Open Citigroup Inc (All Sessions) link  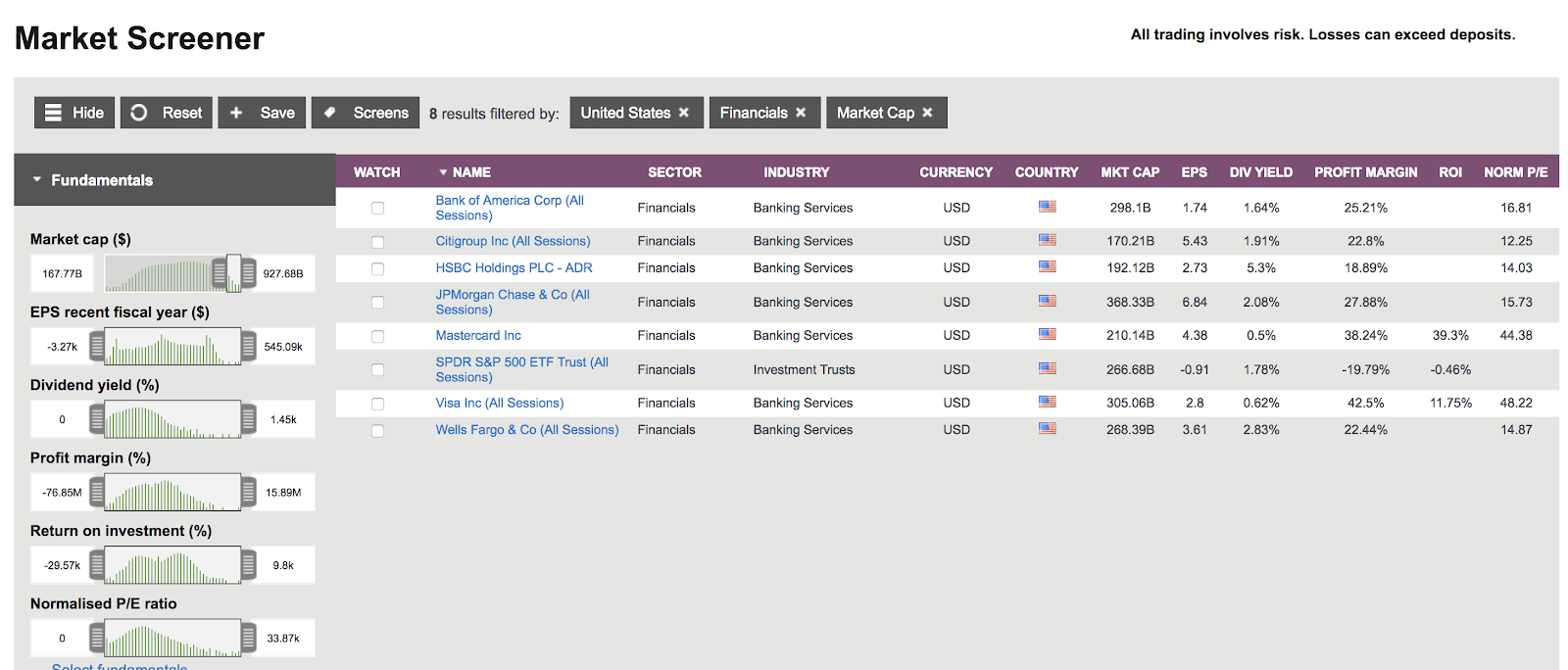point(513,241)
